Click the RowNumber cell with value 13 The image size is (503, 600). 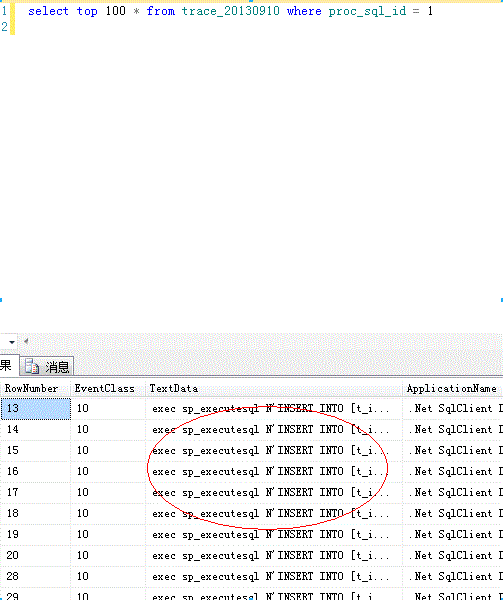(x=35, y=409)
